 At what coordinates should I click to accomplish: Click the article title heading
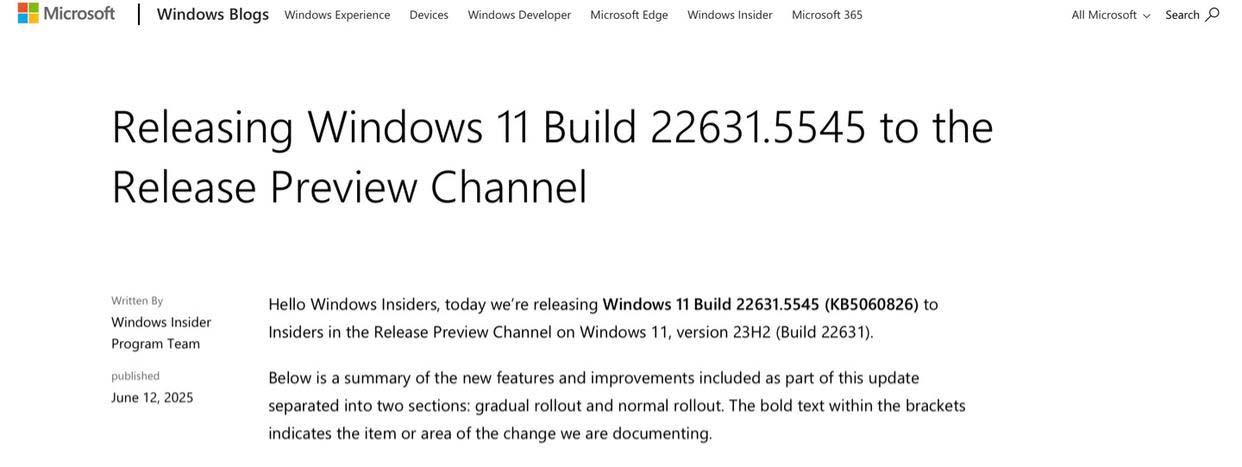[x=552, y=156]
